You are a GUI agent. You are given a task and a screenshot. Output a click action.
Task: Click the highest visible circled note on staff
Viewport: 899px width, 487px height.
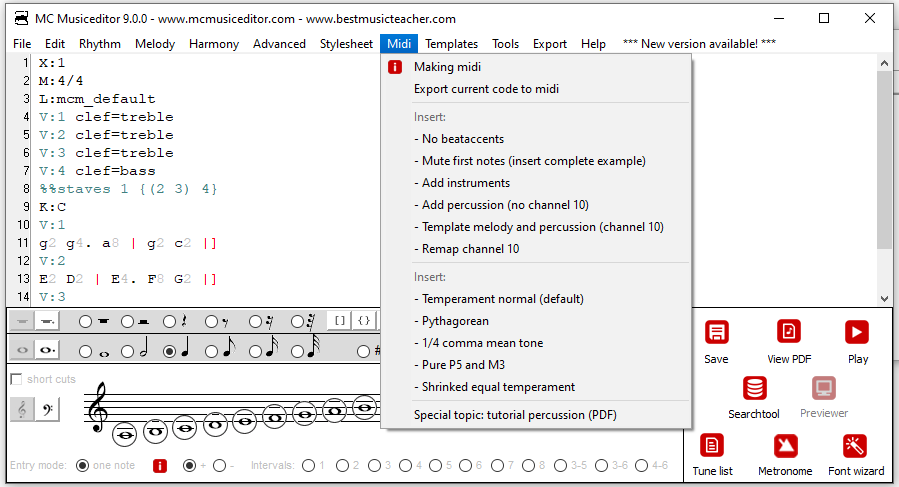click(365, 408)
